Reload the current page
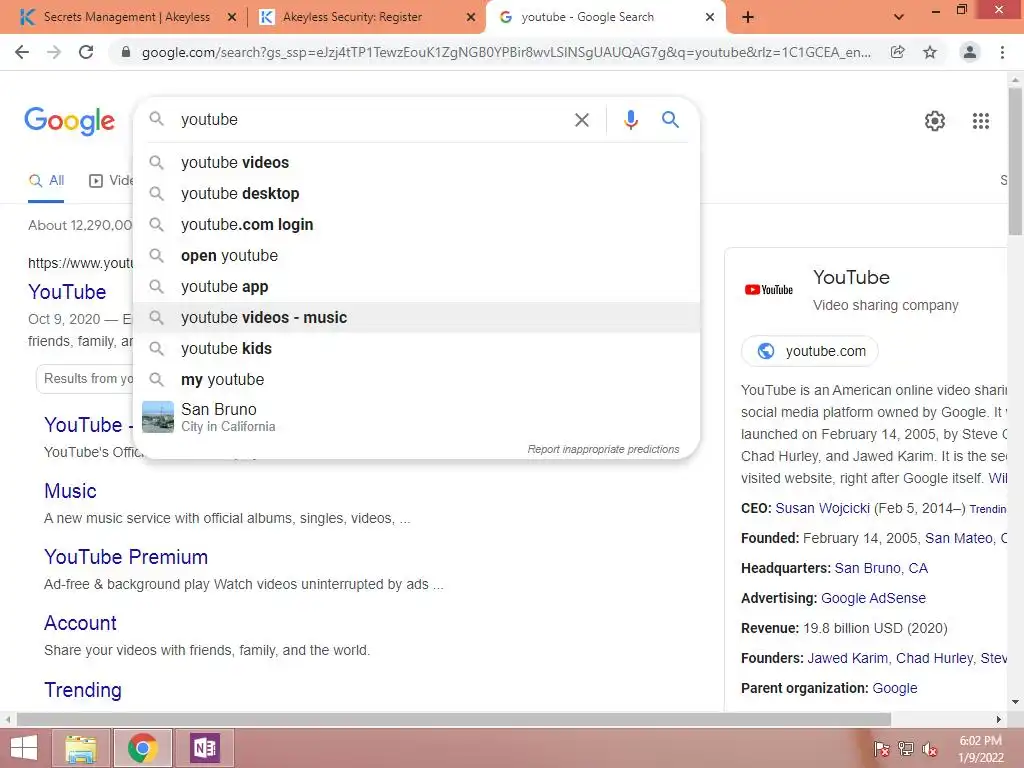The image size is (1024, 768). (x=86, y=52)
